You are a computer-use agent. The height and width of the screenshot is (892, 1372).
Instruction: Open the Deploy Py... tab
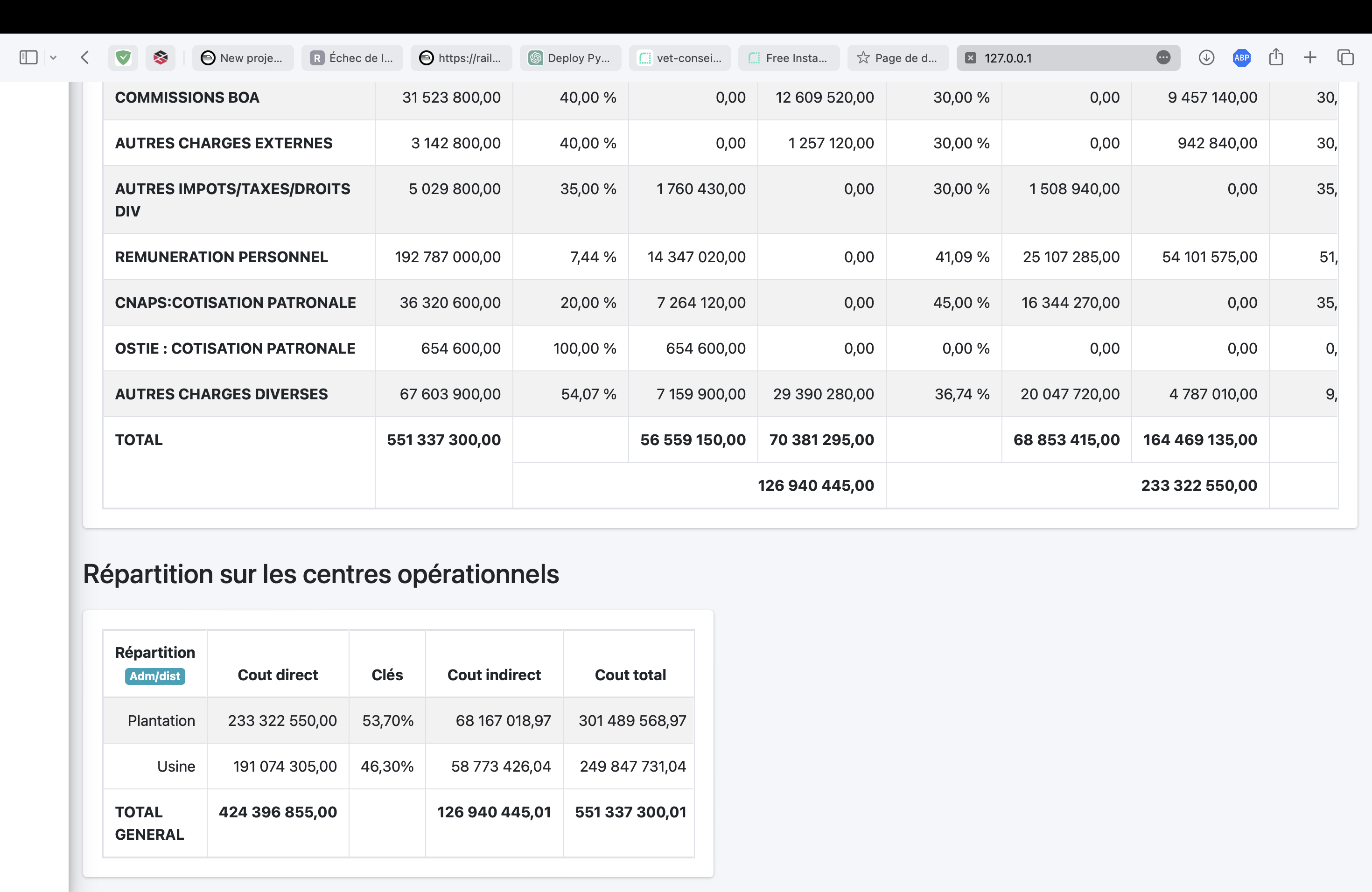(571, 58)
